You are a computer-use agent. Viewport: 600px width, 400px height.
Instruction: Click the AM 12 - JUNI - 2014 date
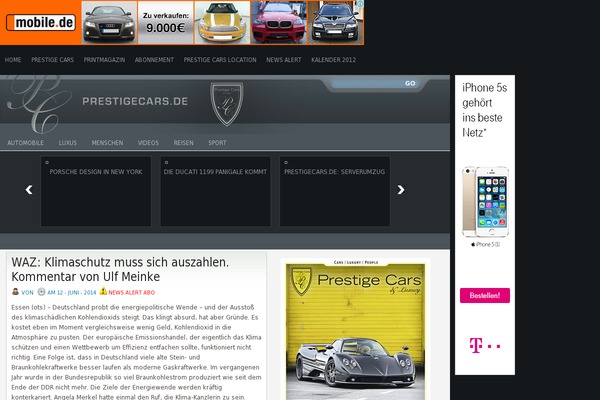72,292
